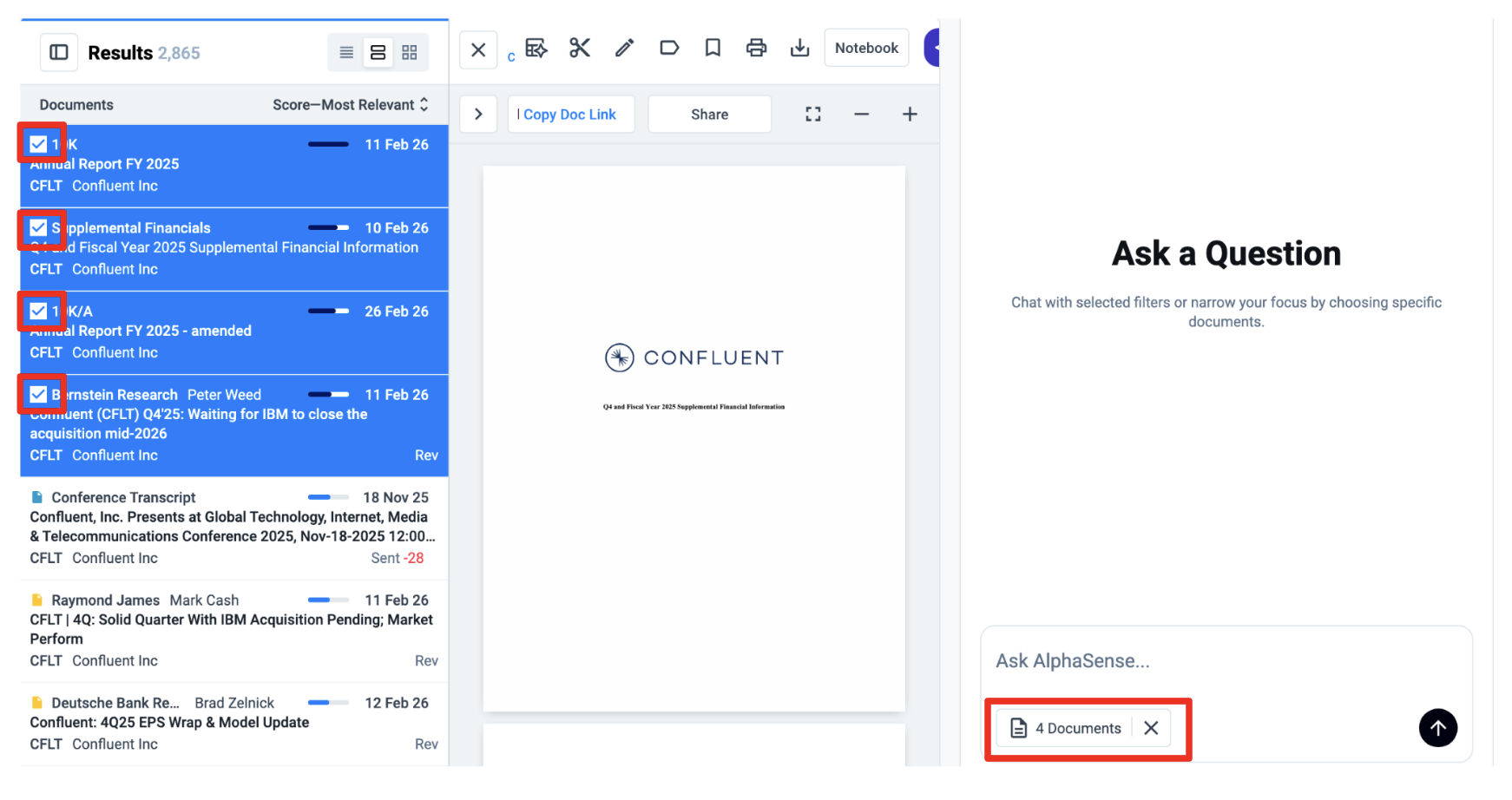Download the document
Image resolution: width=1512 pixels, height=800 pixels.
tap(799, 48)
